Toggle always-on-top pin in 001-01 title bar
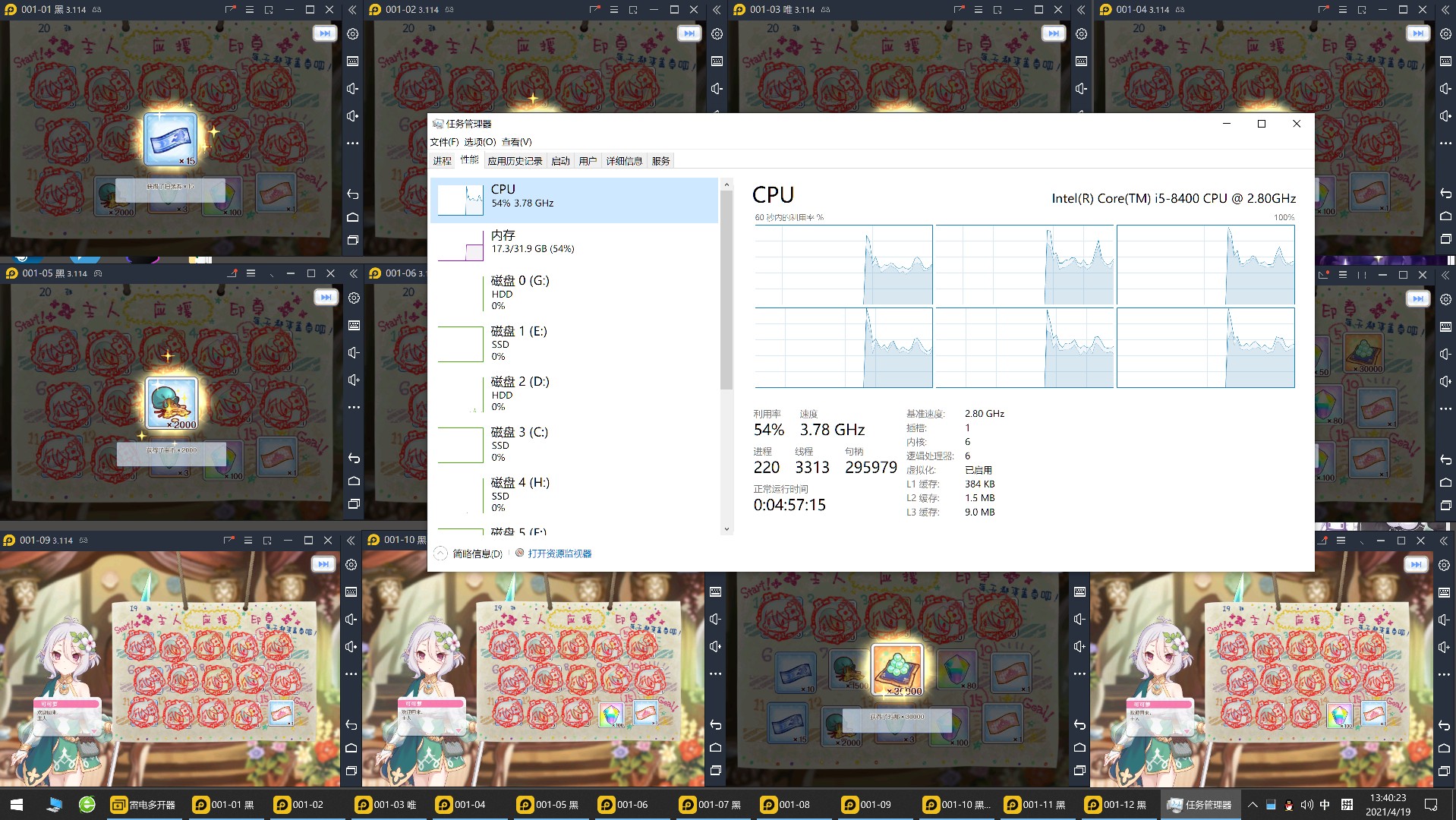Viewport: 1456px width, 820px height. (x=230, y=10)
